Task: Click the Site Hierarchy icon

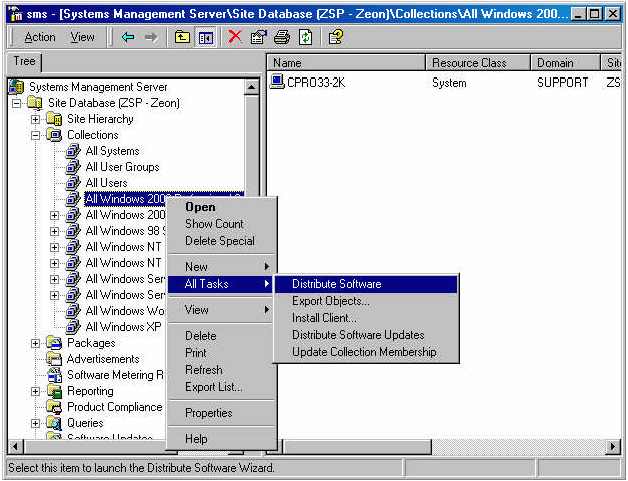Action: (54, 119)
